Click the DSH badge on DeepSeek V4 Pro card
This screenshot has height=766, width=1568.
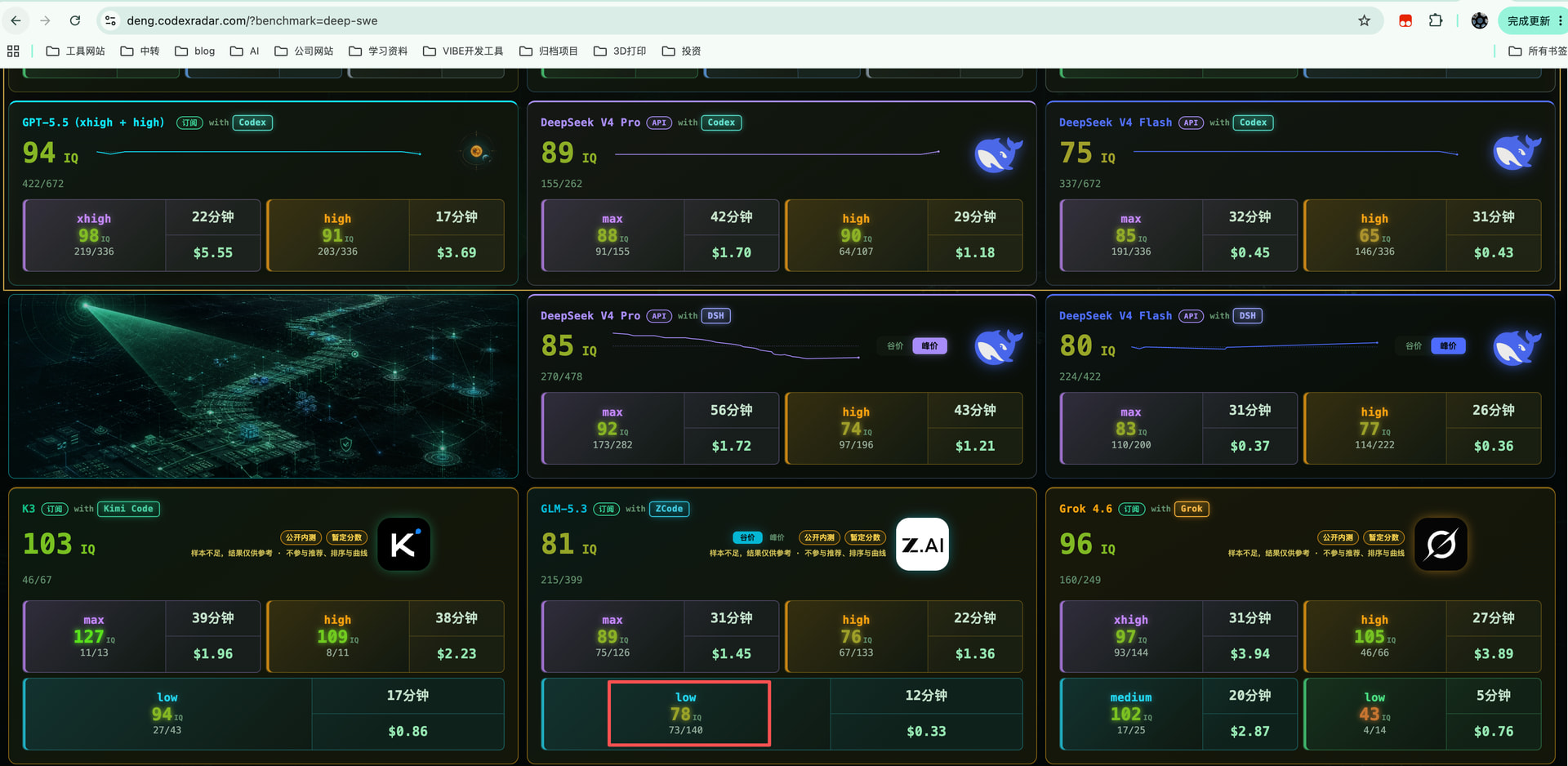pyautogui.click(x=715, y=316)
